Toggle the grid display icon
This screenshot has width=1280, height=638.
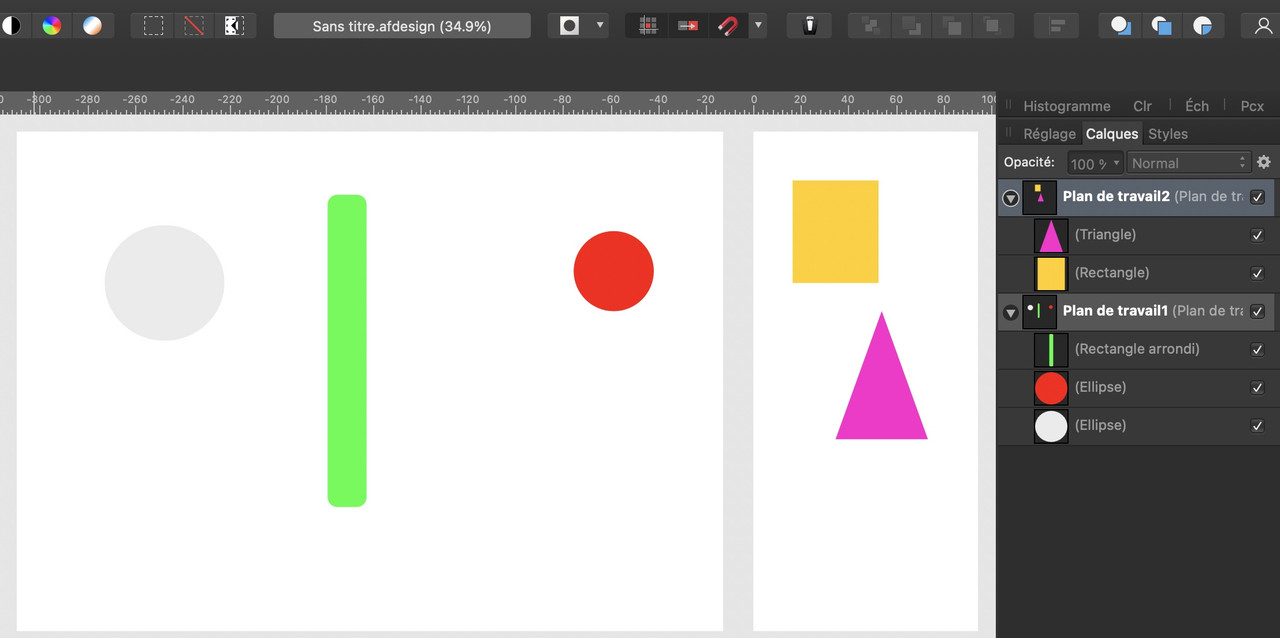coord(648,26)
